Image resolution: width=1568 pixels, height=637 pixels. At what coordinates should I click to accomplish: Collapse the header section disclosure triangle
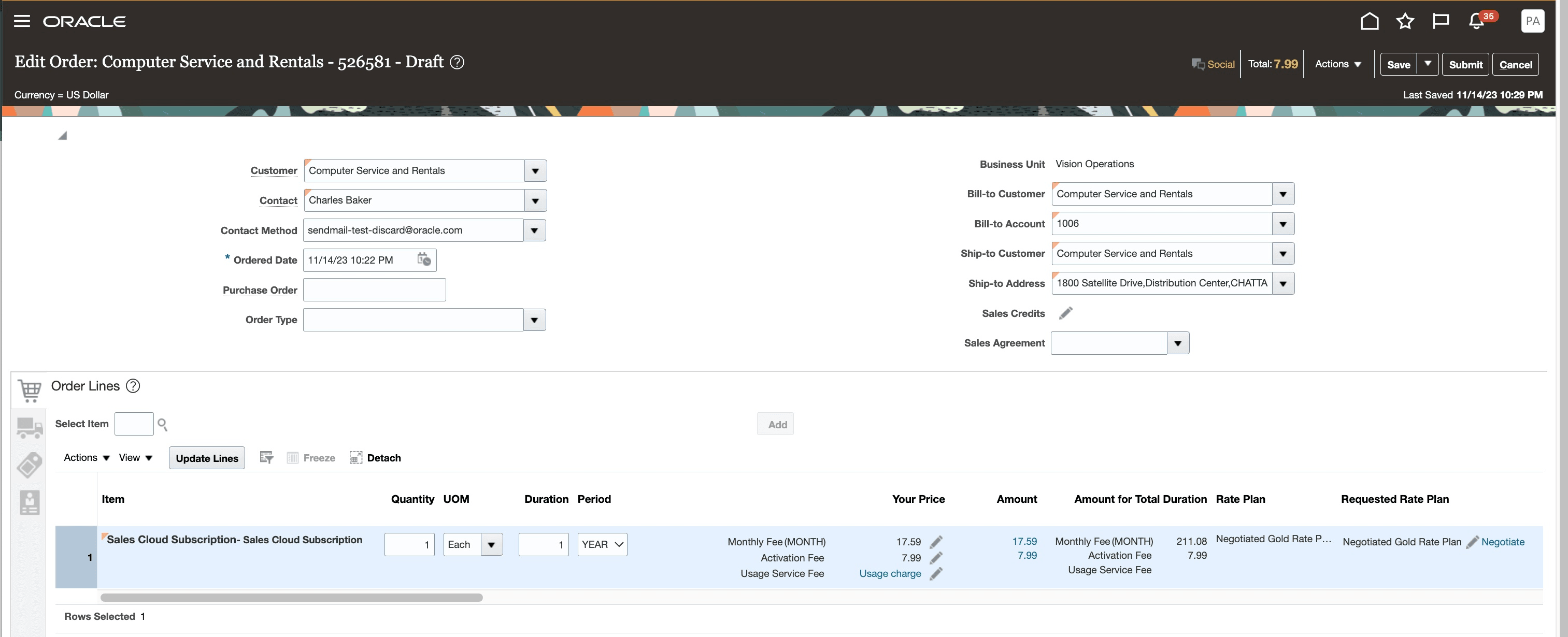(x=62, y=135)
